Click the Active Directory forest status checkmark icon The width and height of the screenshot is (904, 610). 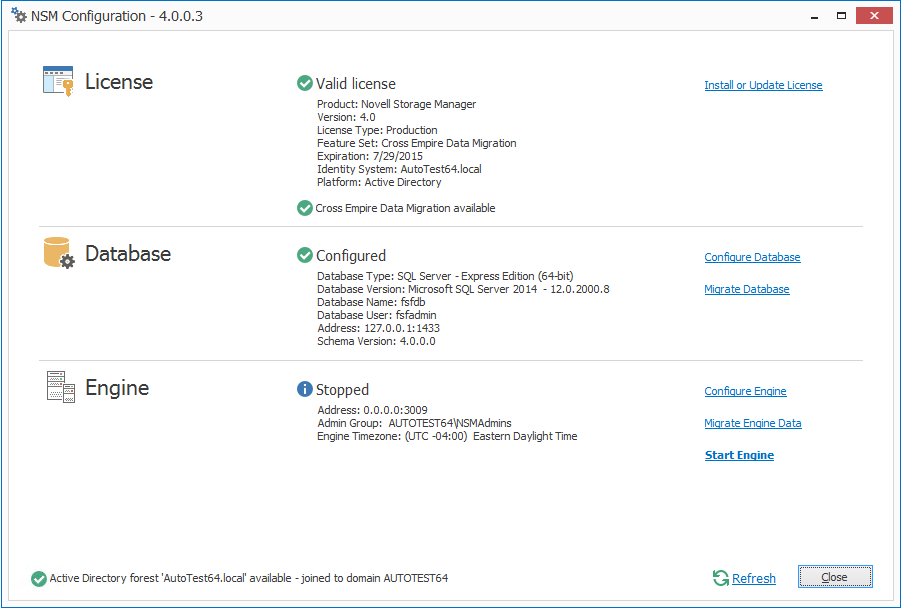pyautogui.click(x=39, y=578)
